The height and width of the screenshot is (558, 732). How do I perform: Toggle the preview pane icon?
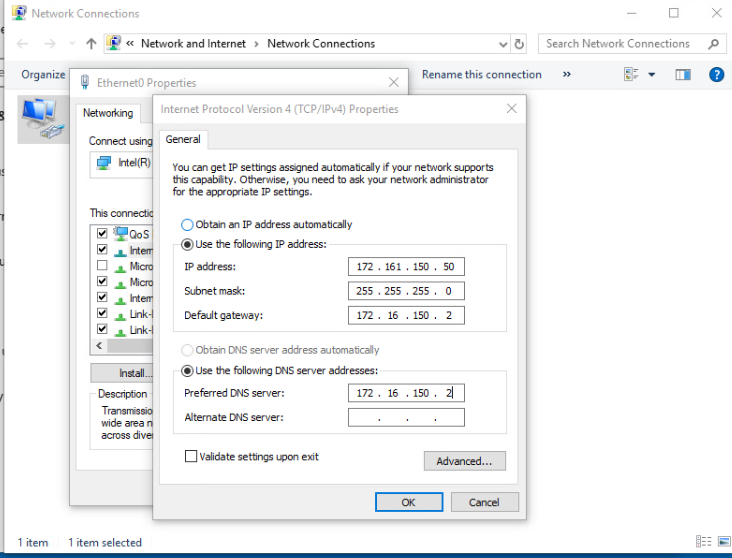click(x=683, y=75)
